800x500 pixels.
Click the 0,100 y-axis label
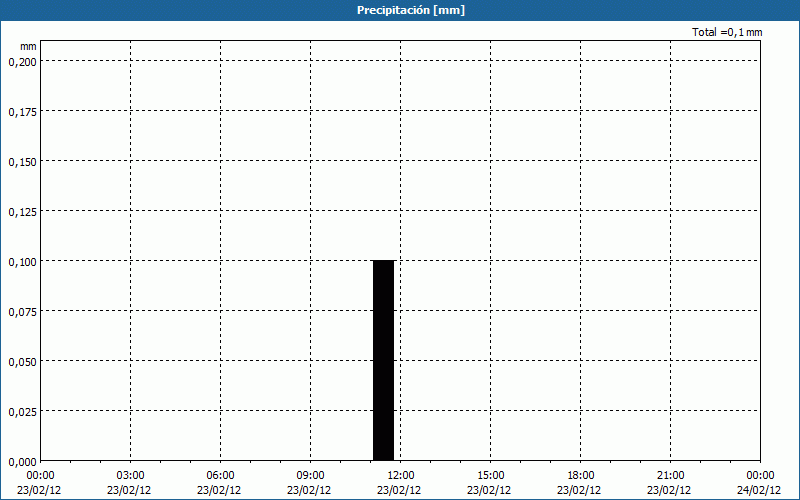pyautogui.click(x=22, y=261)
